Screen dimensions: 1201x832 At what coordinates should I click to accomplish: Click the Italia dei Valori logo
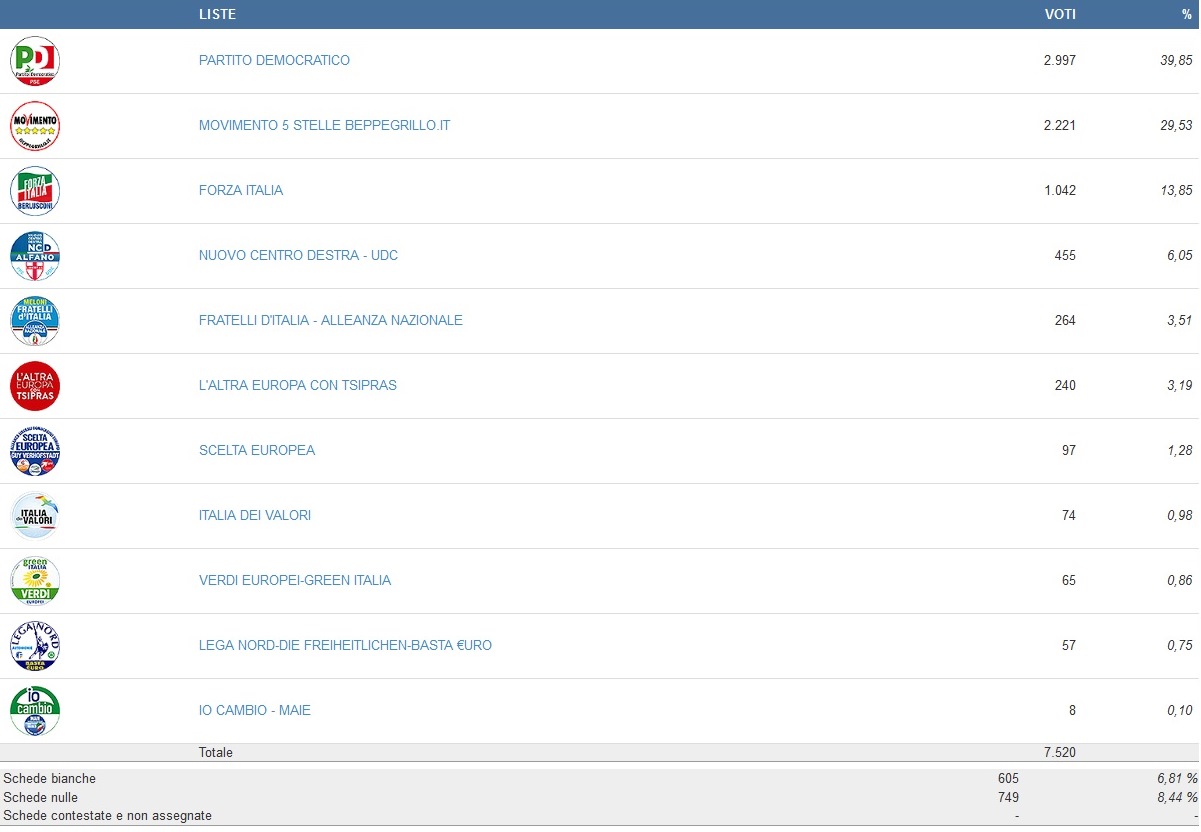pyautogui.click(x=35, y=516)
